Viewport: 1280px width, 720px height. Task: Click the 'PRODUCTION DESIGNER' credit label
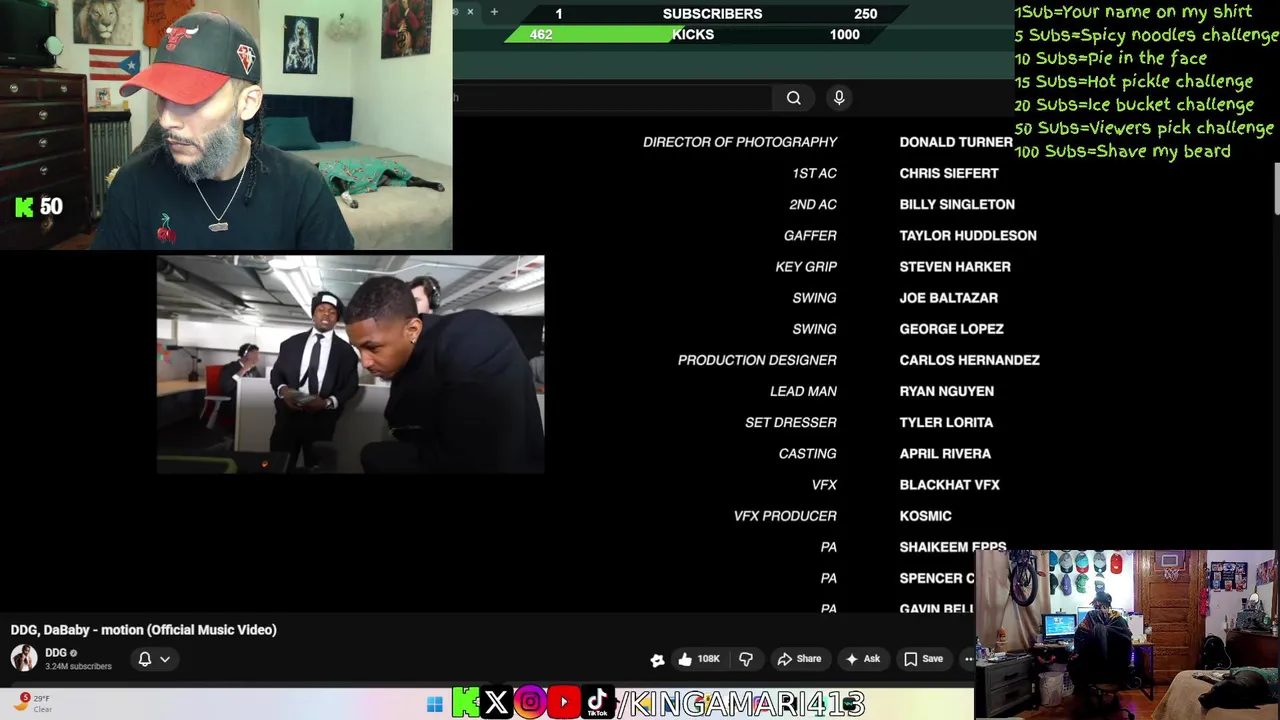(x=757, y=360)
